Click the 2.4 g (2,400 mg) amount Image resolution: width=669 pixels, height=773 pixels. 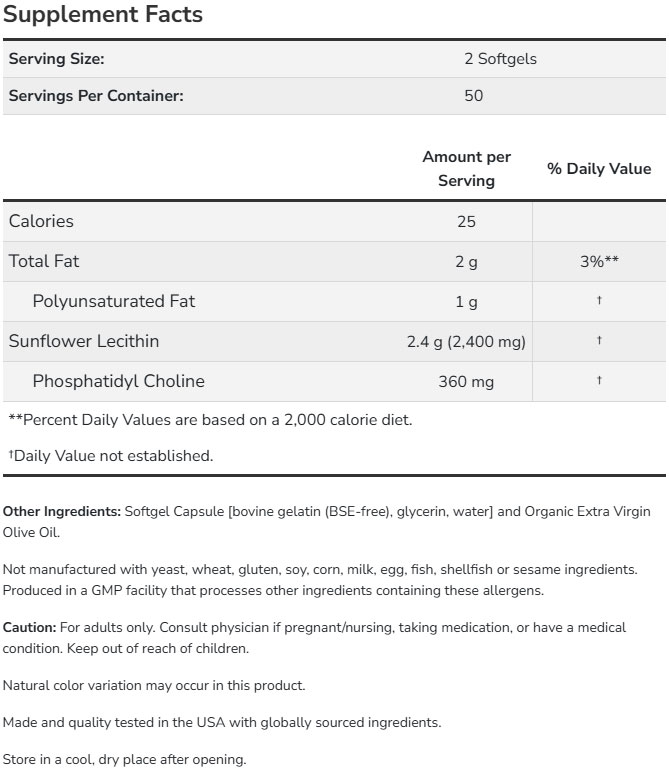pos(466,342)
